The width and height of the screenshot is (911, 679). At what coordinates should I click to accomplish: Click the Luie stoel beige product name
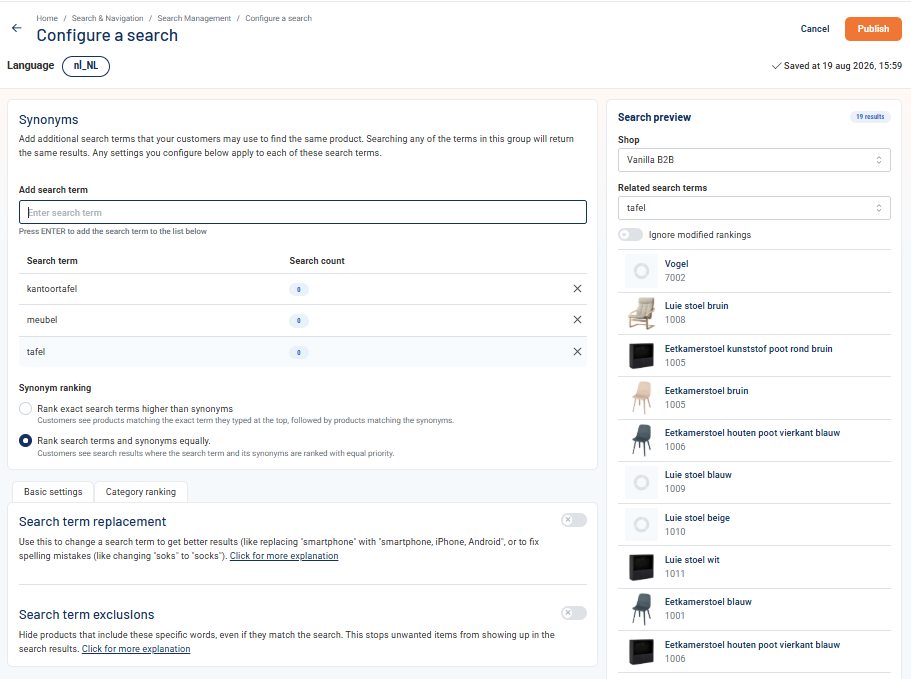[697, 518]
